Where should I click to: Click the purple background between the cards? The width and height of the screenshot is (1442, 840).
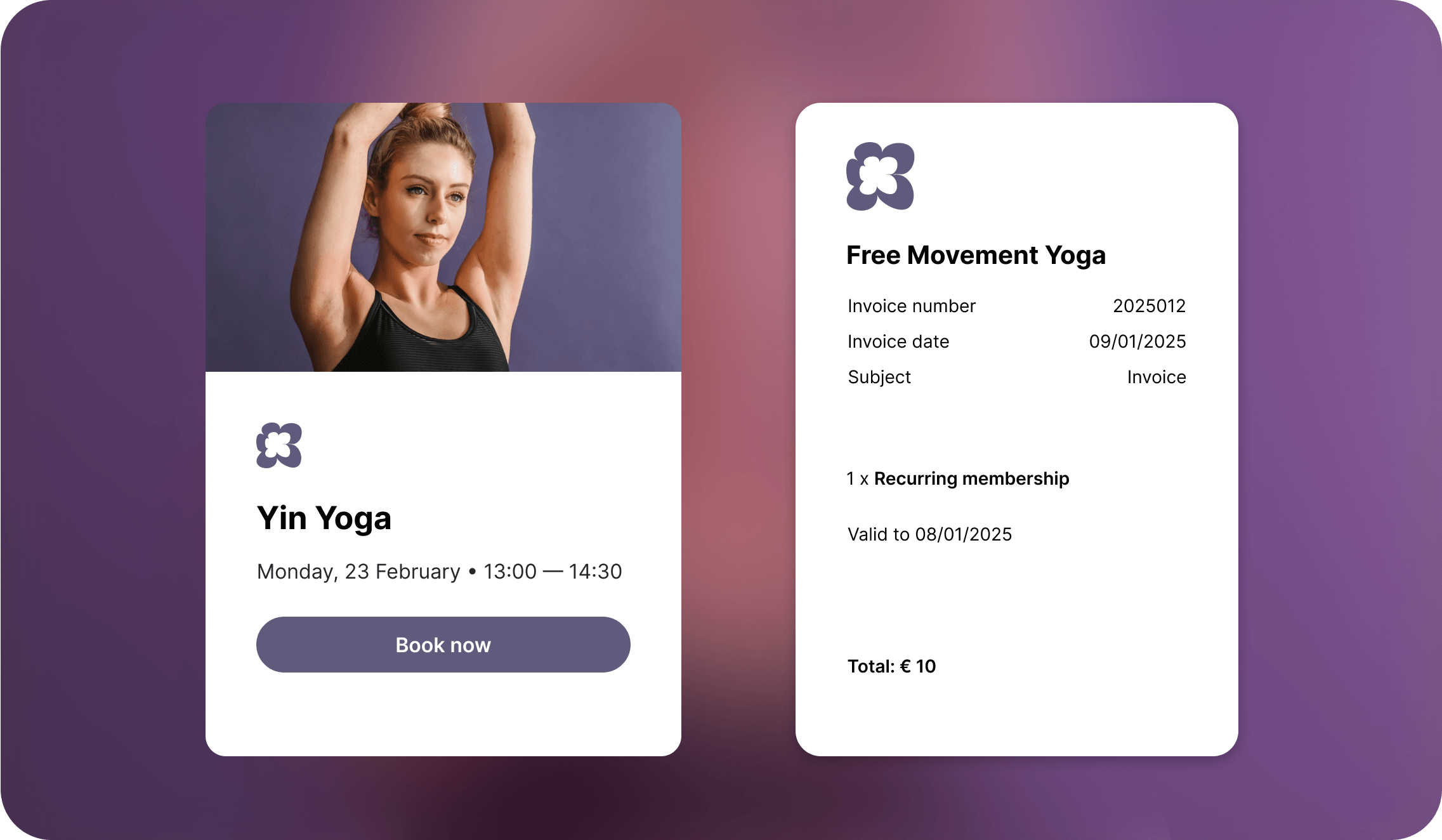tap(738, 429)
